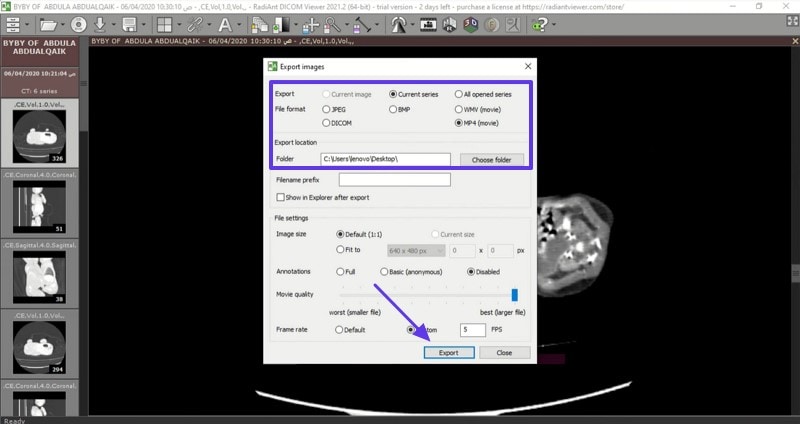Image resolution: width=800 pixels, height=424 pixels.
Task: Adjust the Movie quality slider handle
Action: tap(514, 295)
